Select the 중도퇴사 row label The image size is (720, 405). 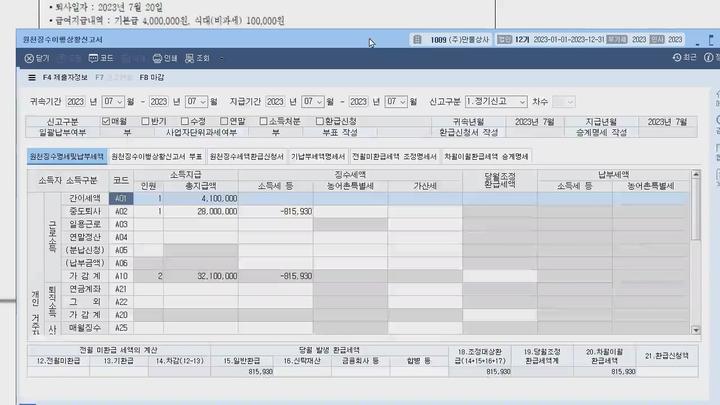pyautogui.click(x=85, y=211)
